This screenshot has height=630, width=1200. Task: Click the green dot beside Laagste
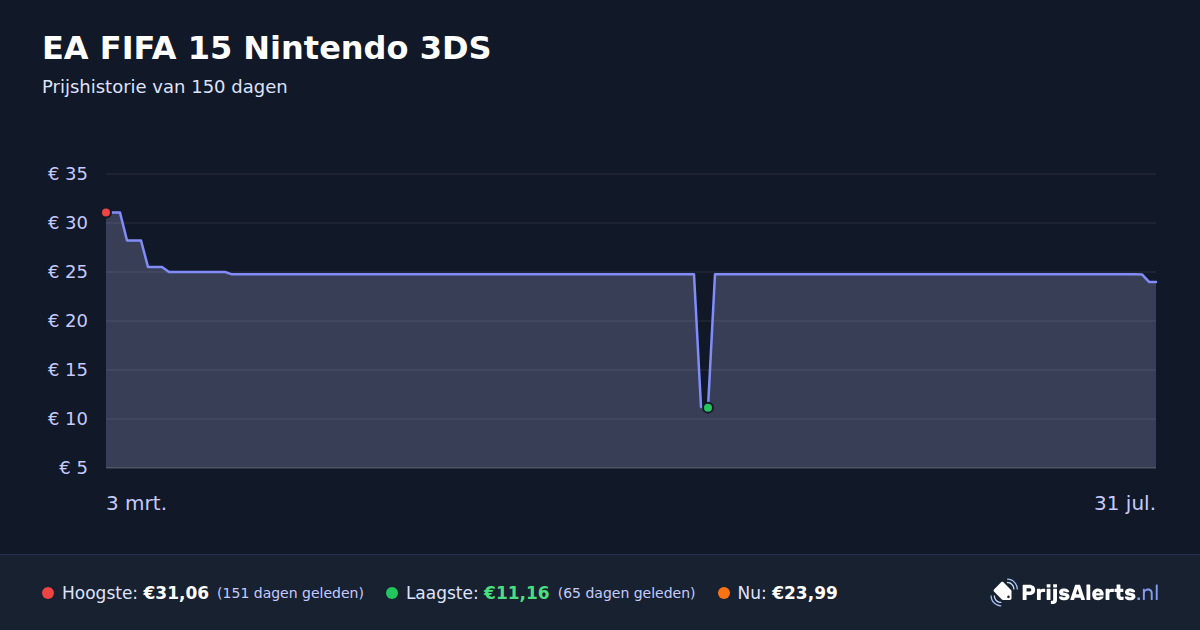[392, 593]
